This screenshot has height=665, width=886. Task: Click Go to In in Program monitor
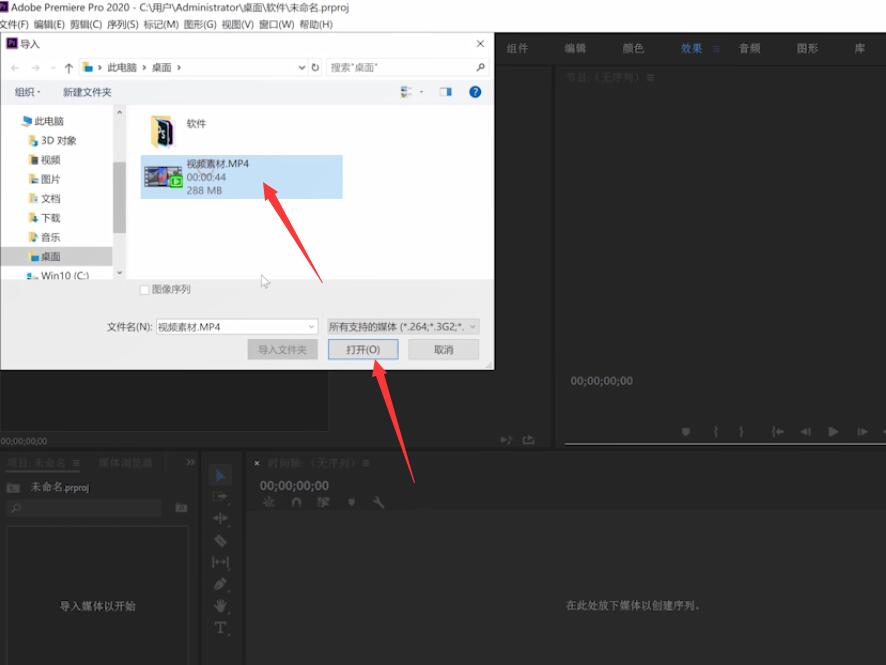pyautogui.click(x=778, y=432)
